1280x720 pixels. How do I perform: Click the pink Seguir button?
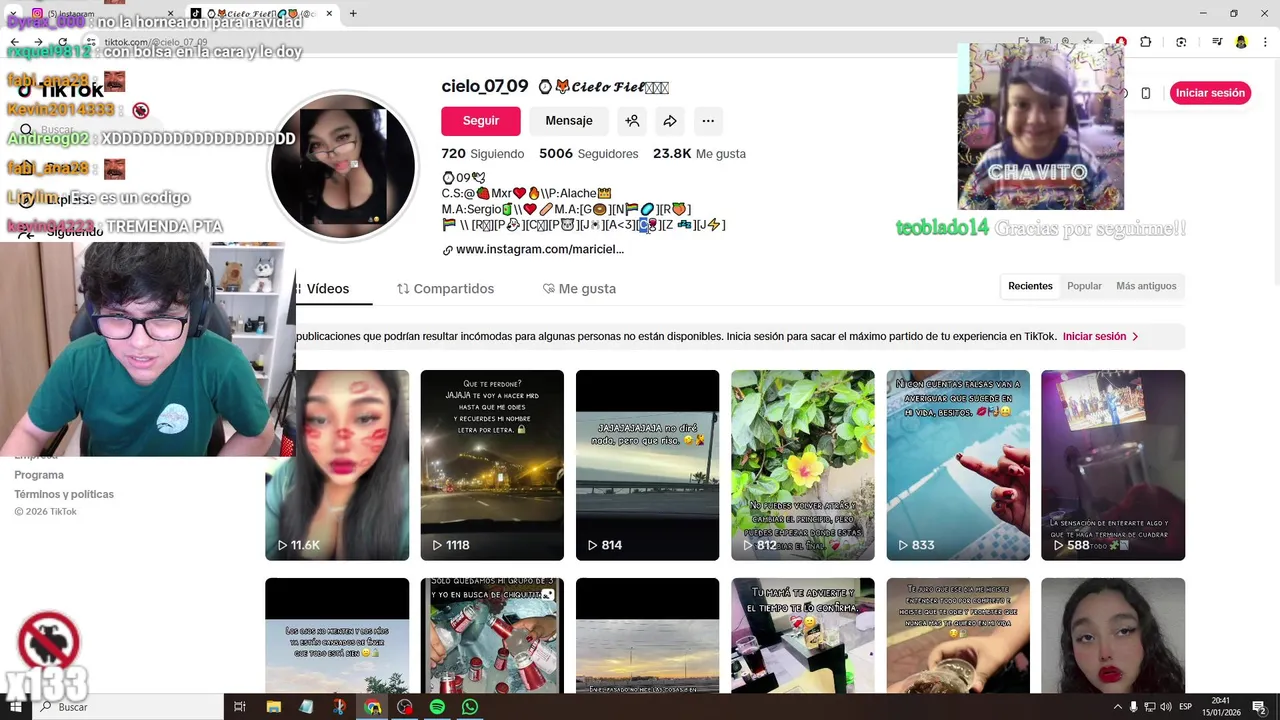coord(481,120)
